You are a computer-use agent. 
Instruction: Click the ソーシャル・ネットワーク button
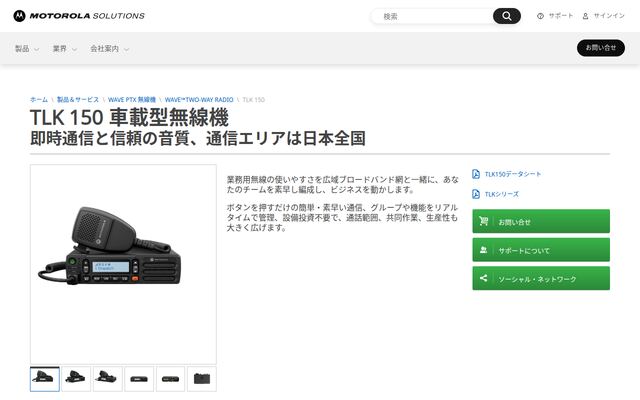(541, 278)
